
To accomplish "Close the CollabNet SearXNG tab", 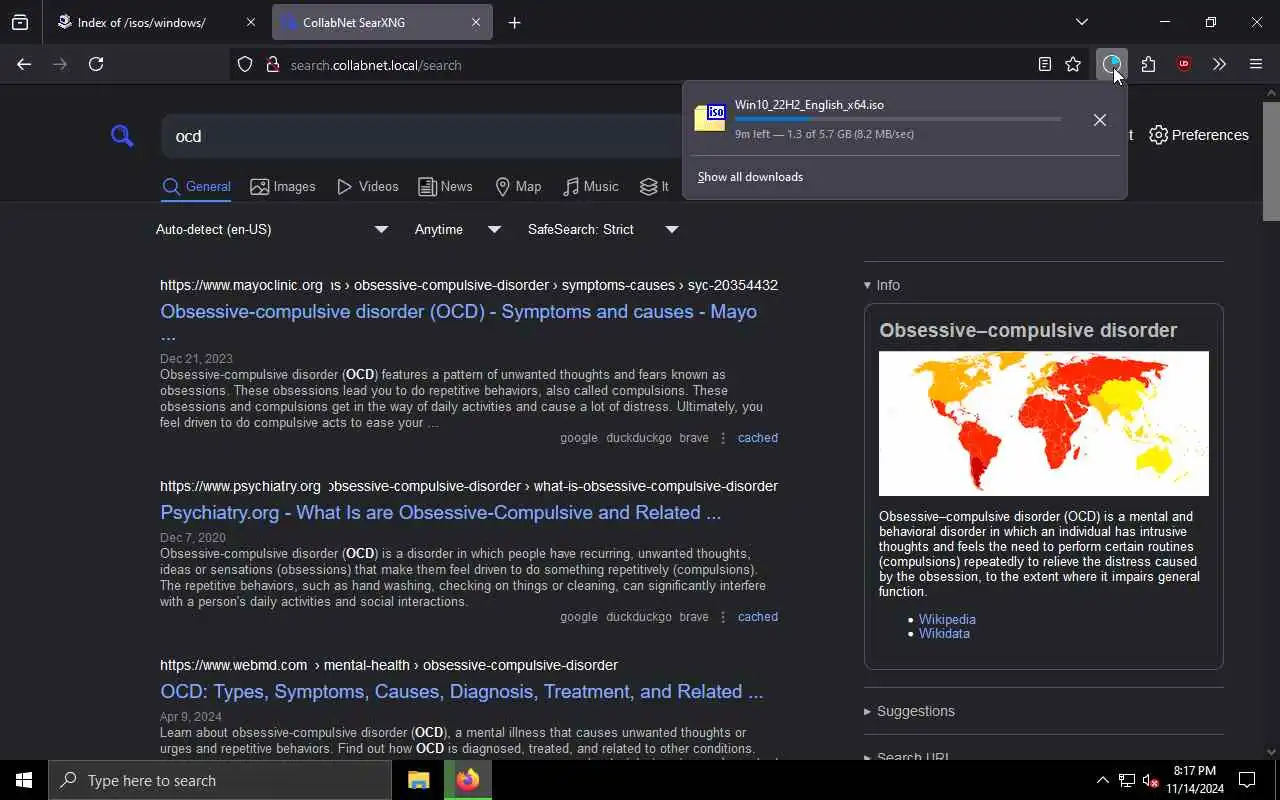I will (476, 22).
